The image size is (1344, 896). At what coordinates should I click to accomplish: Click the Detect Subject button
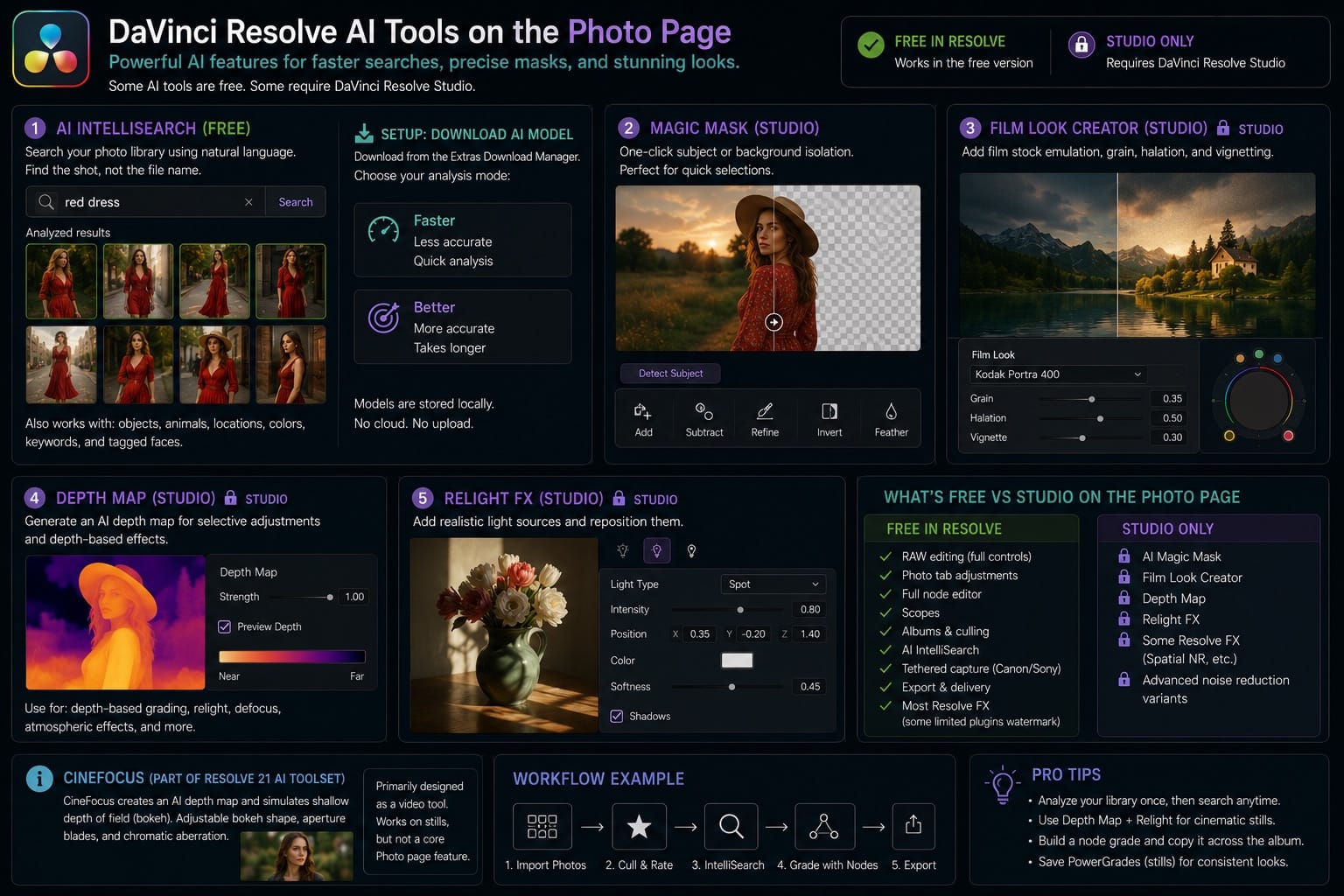pos(670,373)
